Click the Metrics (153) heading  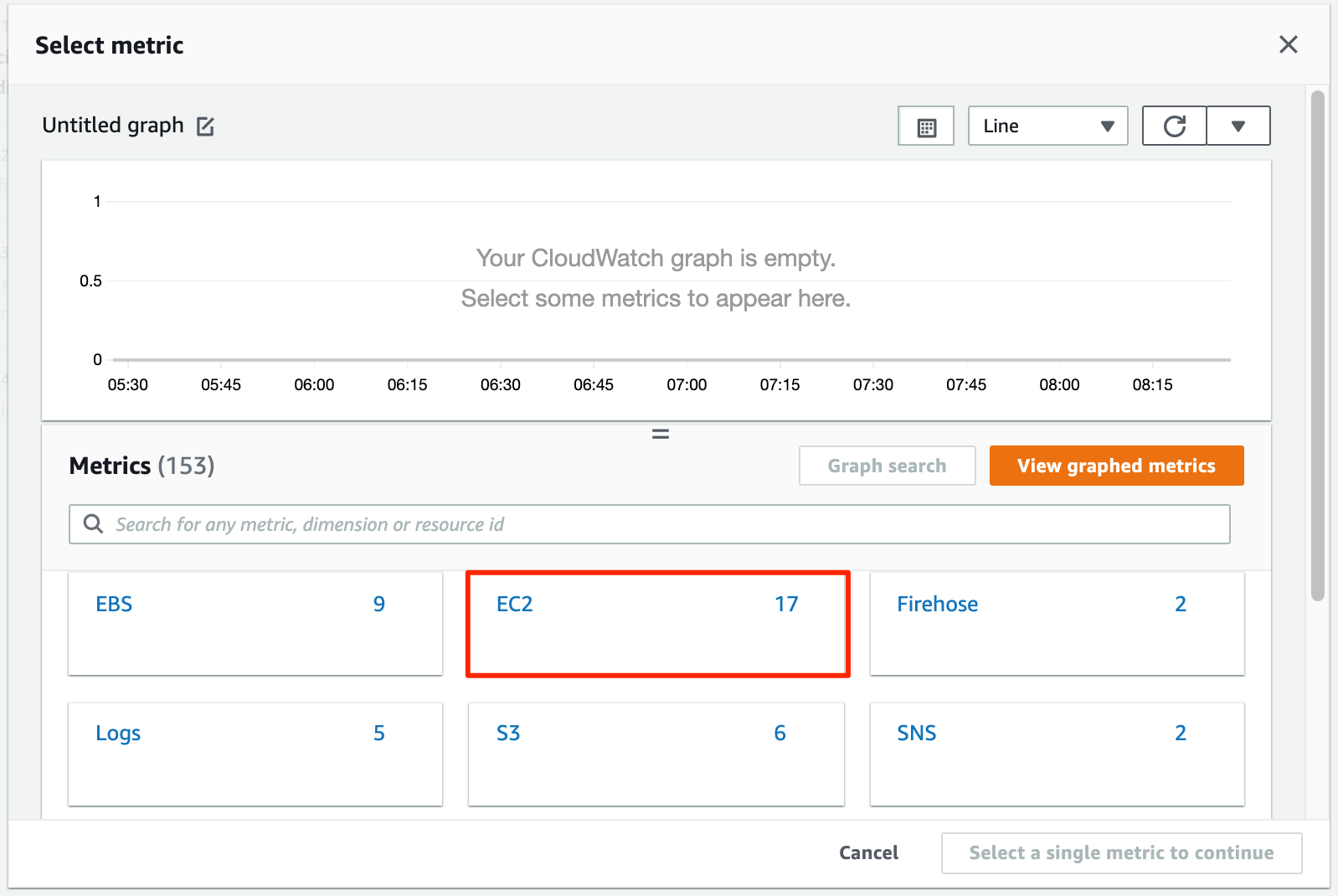click(142, 466)
